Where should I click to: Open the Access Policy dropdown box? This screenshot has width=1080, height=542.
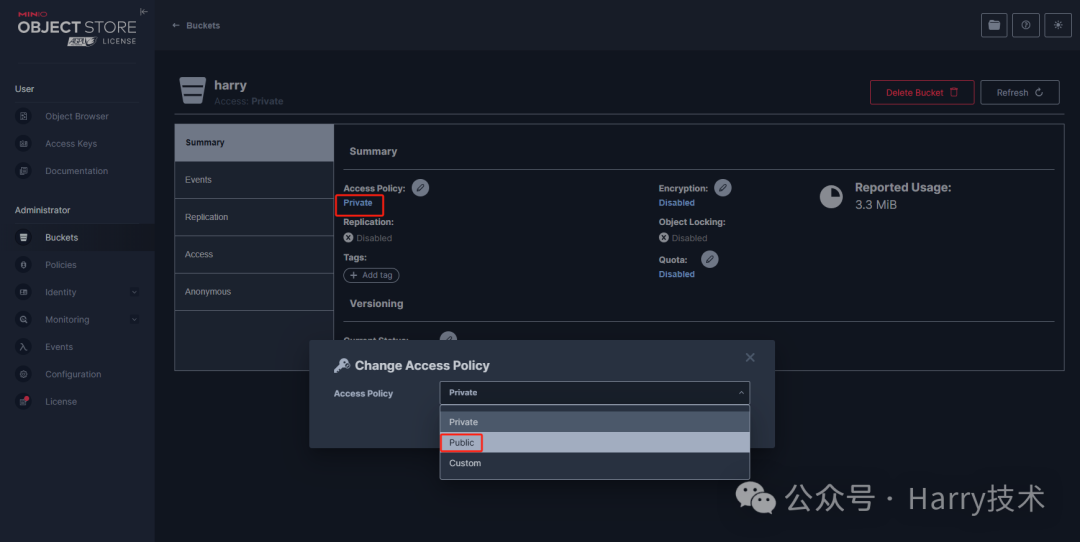(x=594, y=393)
